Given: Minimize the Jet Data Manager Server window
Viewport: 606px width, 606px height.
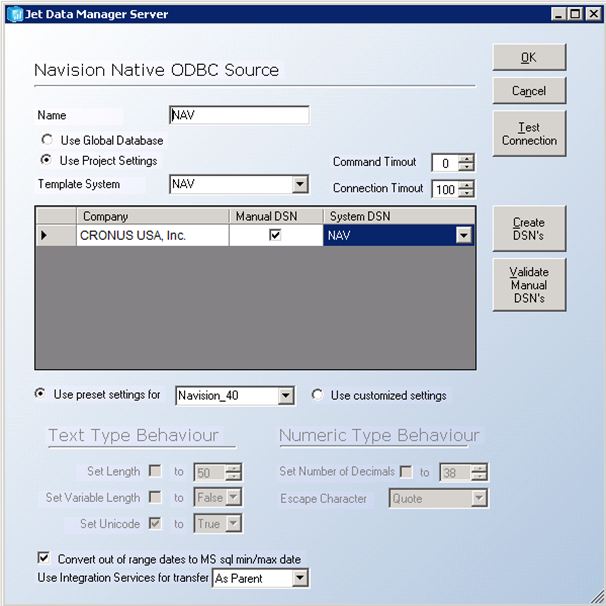Looking at the screenshot, I should click(558, 15).
